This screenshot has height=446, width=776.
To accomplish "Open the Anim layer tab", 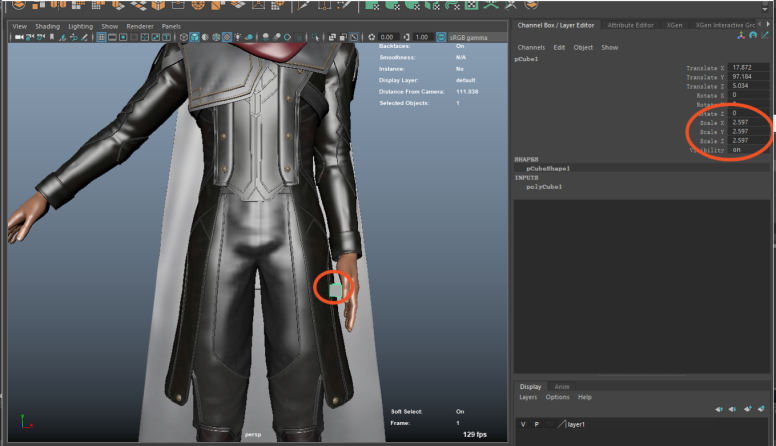I will pyautogui.click(x=562, y=386).
